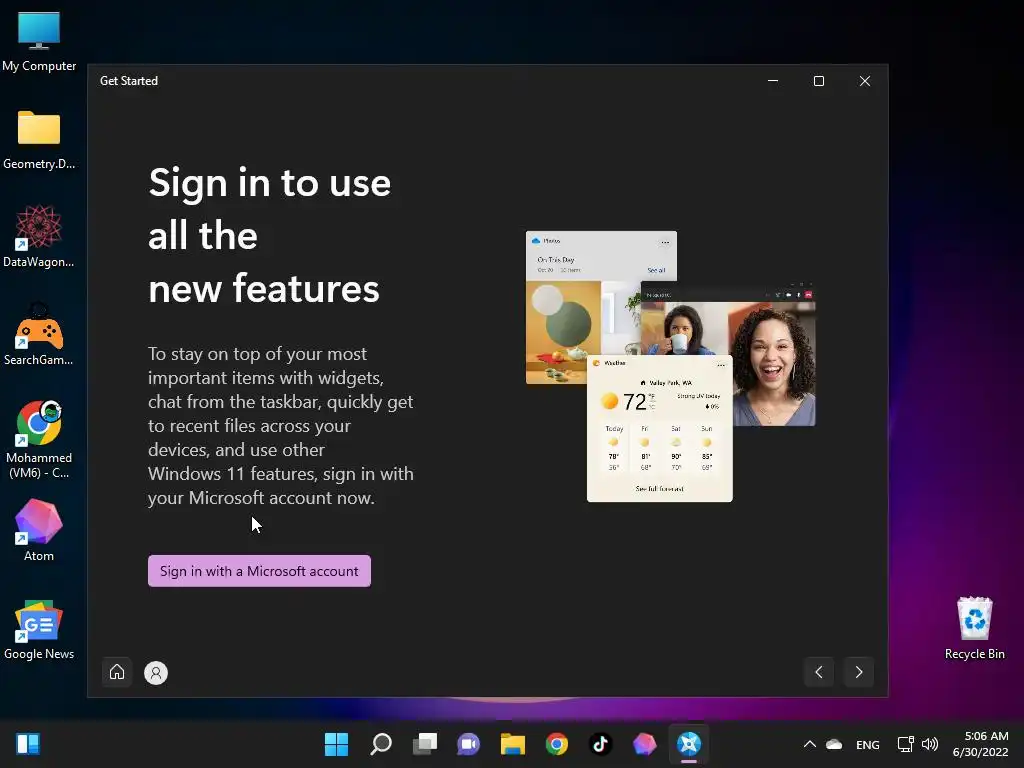Select the Geometry.D... folder on desktop

(x=39, y=138)
